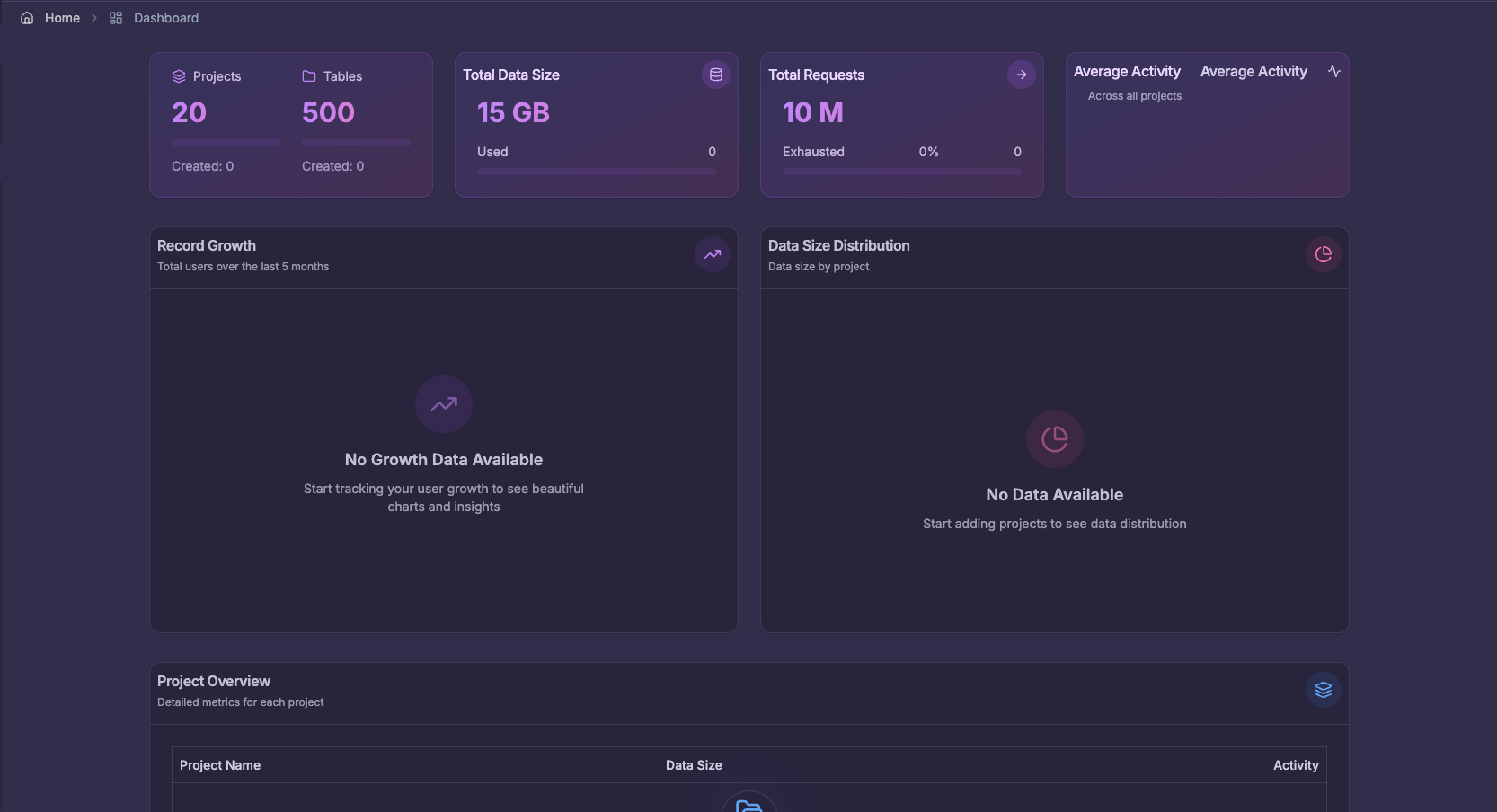
Task: Click the Used data size progress bar
Action: click(x=597, y=172)
